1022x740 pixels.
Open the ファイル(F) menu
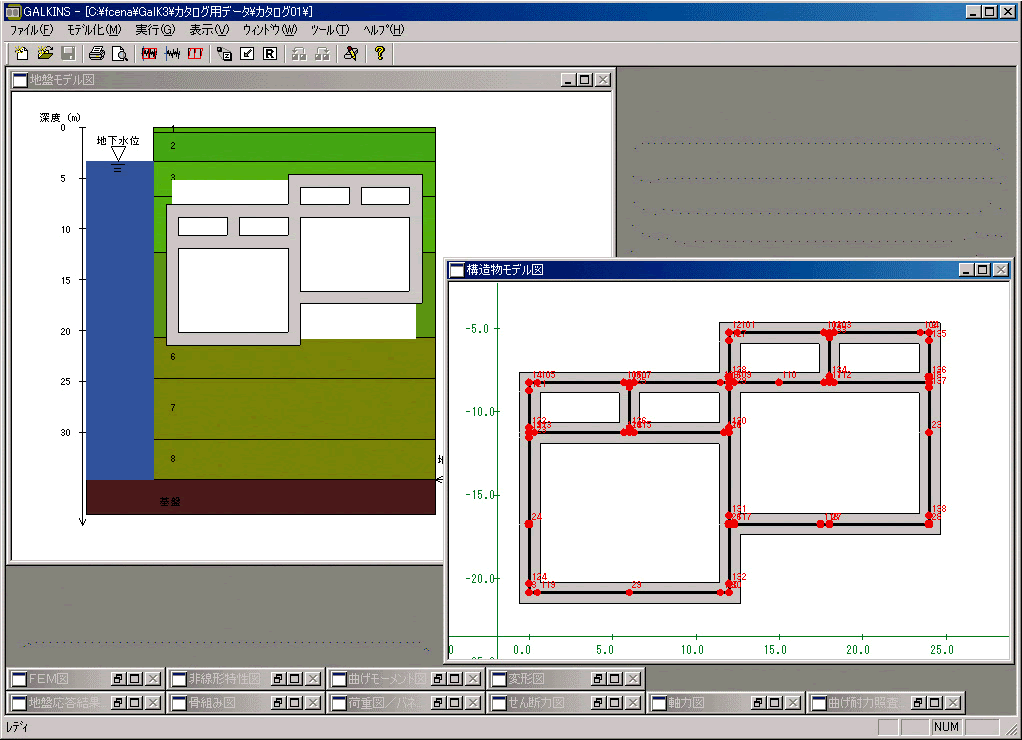point(31,30)
